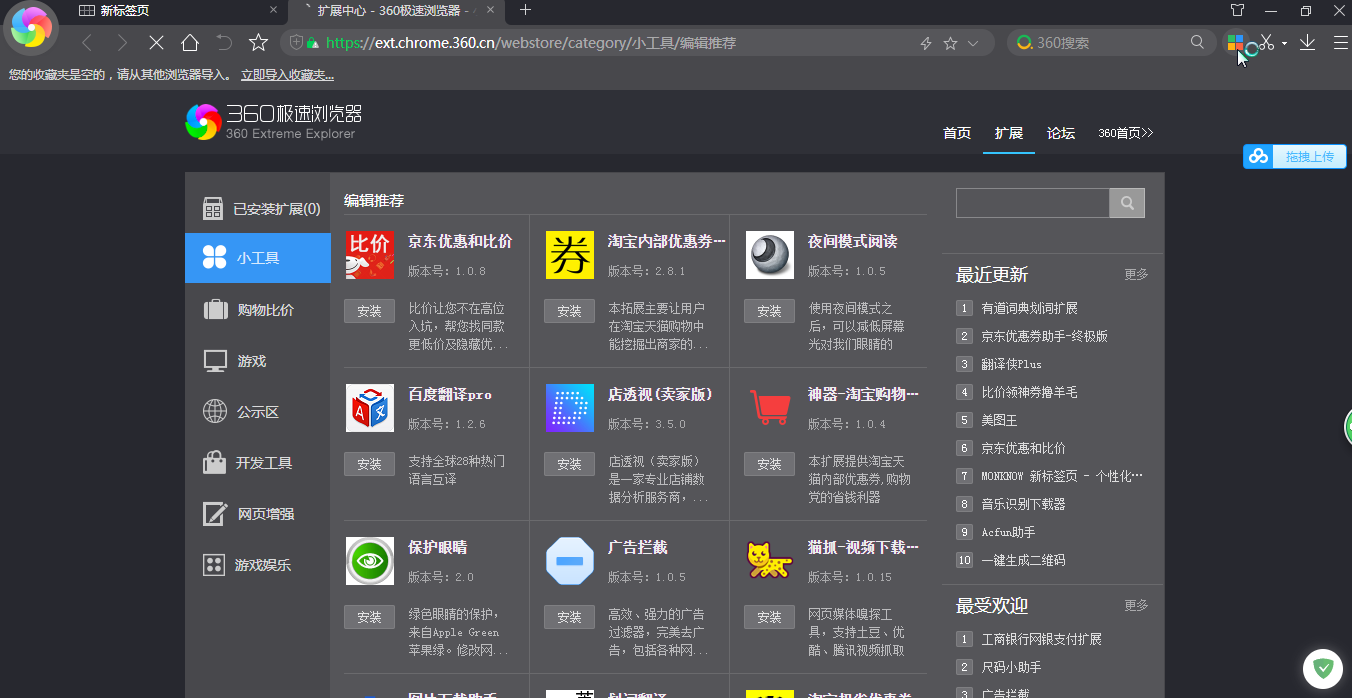
Task: Open 百度翻译pro extension title
Action: 450,394
